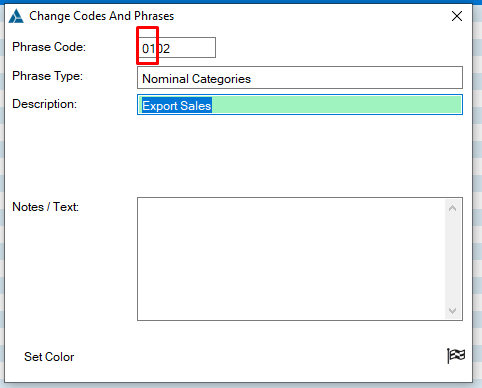The width and height of the screenshot is (482, 388).
Task: Click the Notes vertical scrollbar track
Action: (452, 259)
